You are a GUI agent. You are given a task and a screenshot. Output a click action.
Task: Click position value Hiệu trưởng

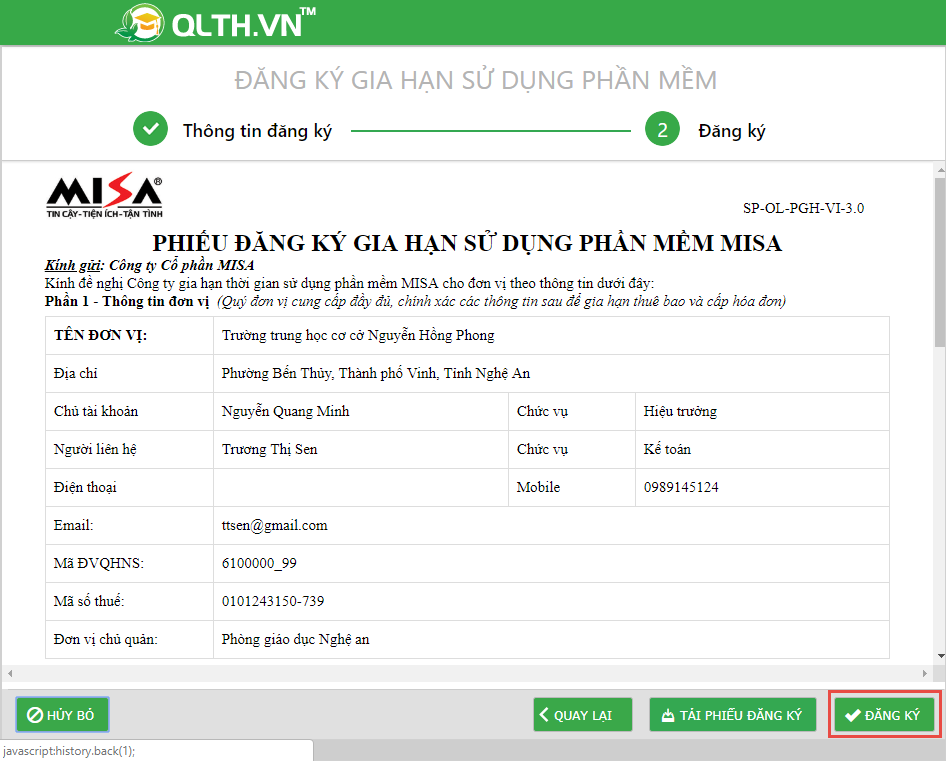point(680,412)
